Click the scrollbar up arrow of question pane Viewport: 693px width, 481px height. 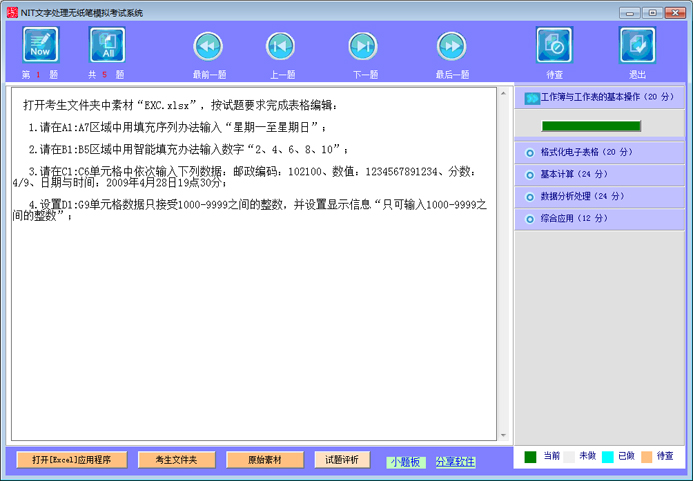tap(503, 93)
